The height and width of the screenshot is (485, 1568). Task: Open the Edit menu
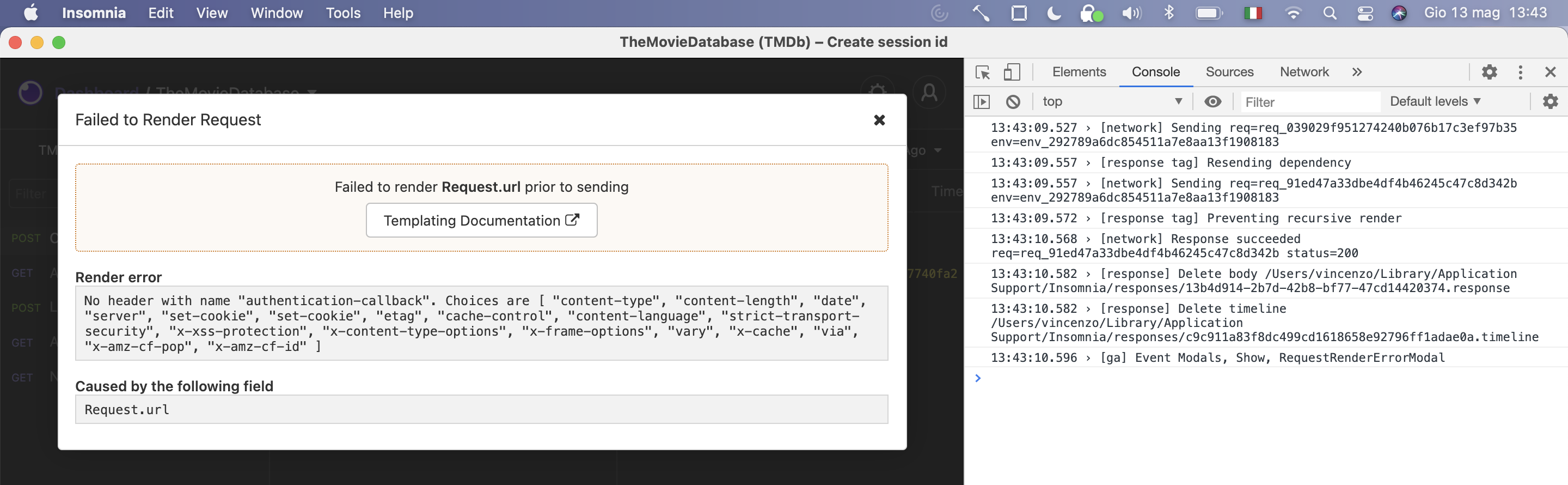[x=161, y=13]
